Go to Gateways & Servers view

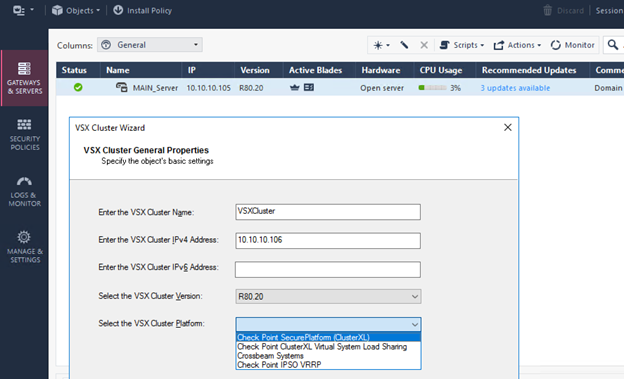pos(24,78)
